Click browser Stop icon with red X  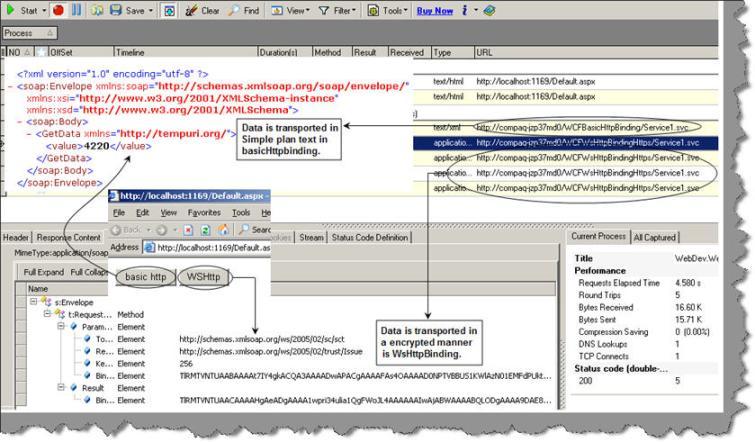point(188,230)
